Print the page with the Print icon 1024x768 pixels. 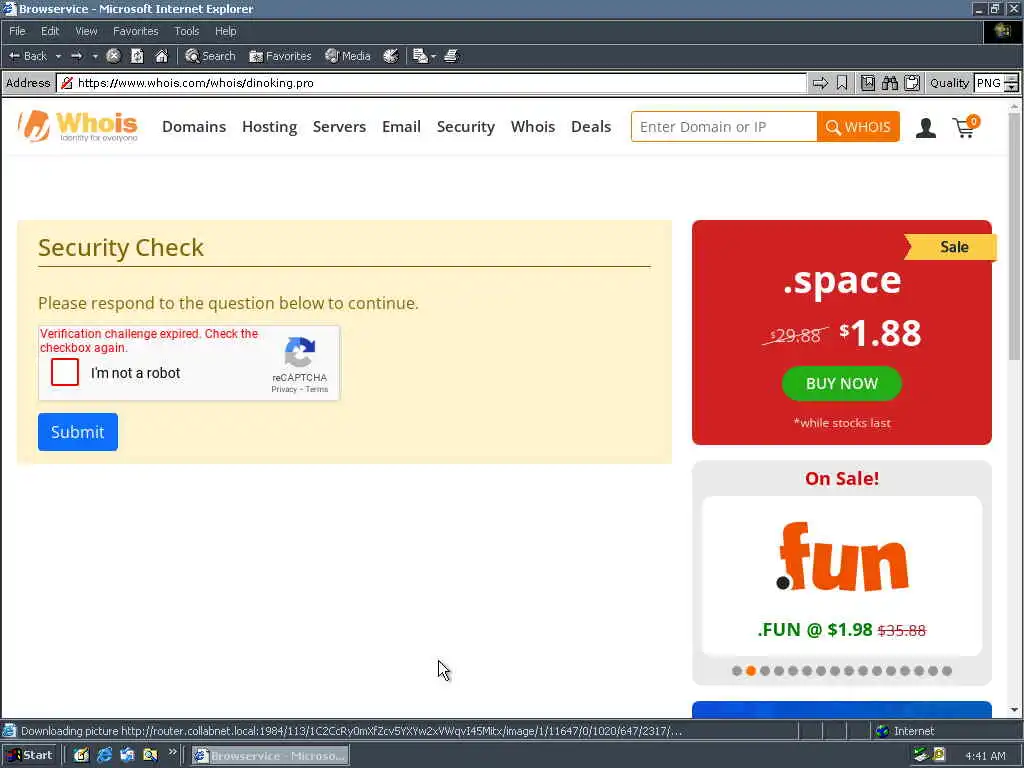click(x=451, y=56)
